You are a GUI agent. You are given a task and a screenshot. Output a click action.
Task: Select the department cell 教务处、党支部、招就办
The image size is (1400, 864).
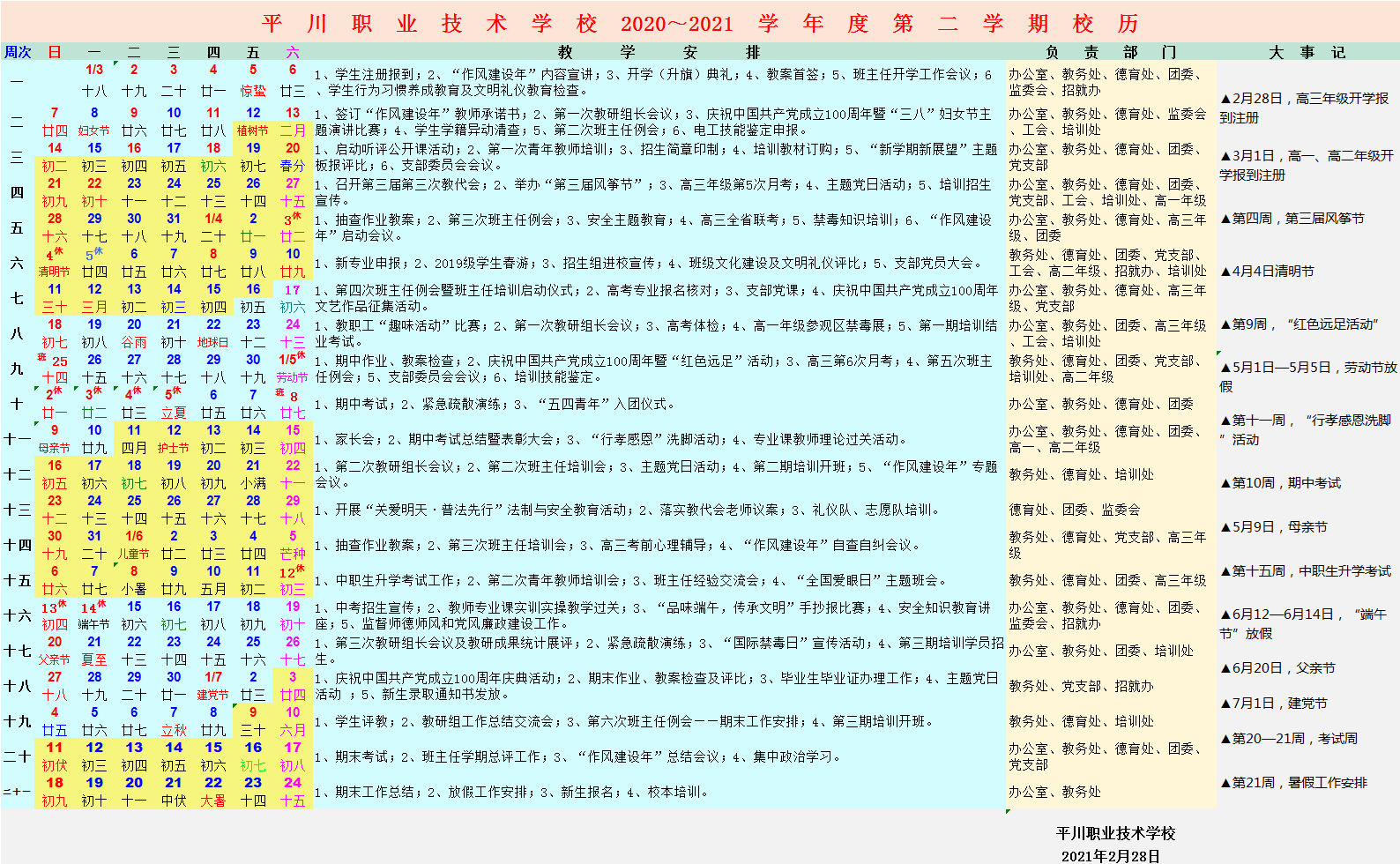(1111, 686)
